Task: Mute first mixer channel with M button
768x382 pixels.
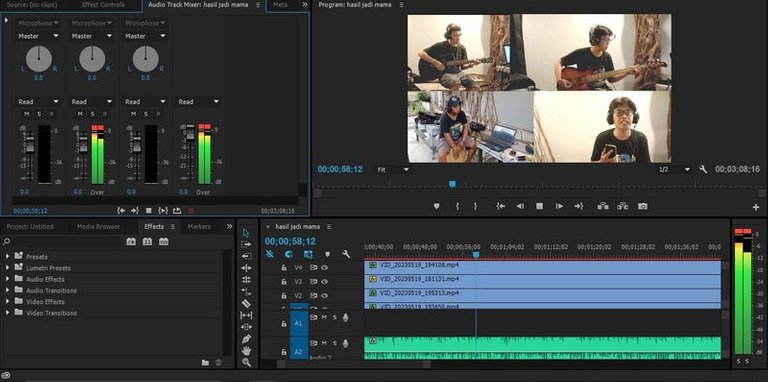Action: pyautogui.click(x=27, y=114)
